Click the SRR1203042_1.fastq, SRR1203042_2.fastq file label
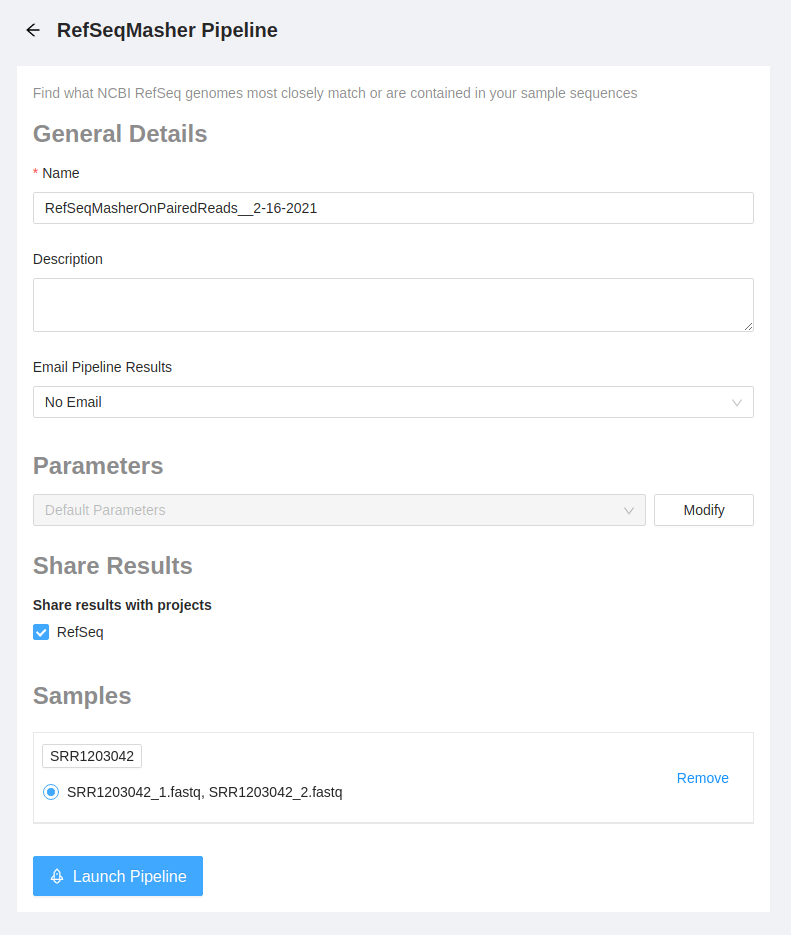The width and height of the screenshot is (791, 935). [204, 792]
